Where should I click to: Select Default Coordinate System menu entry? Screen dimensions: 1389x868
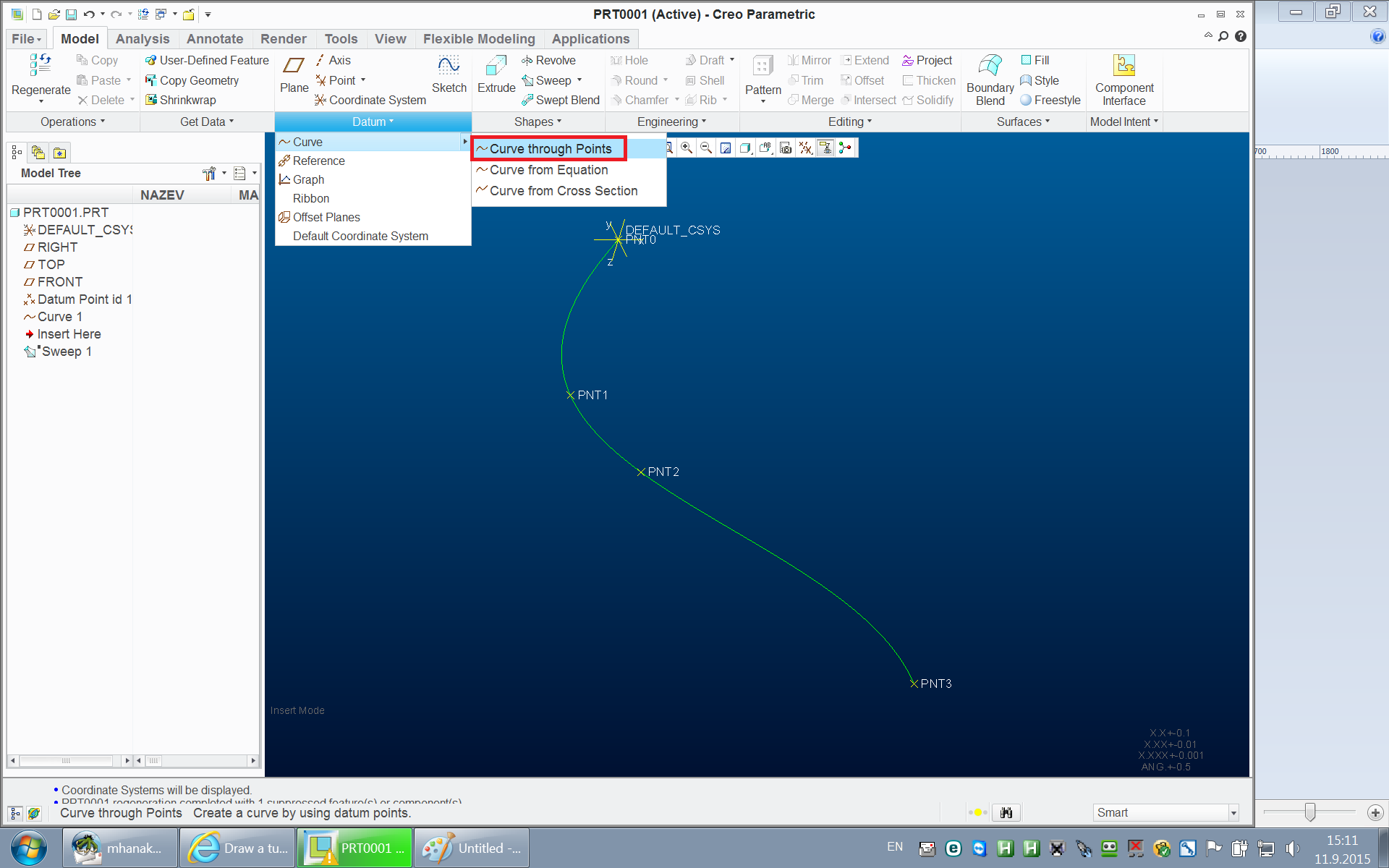[360, 236]
